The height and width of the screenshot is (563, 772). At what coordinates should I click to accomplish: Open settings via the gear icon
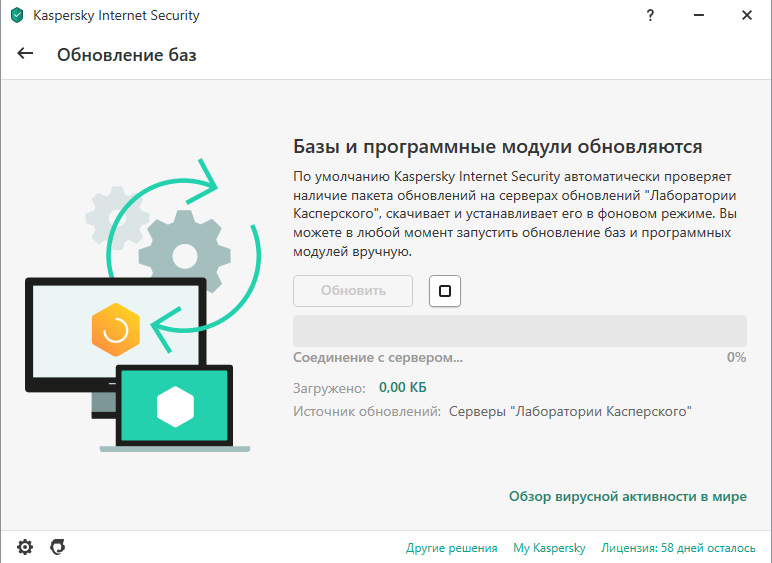pos(25,547)
